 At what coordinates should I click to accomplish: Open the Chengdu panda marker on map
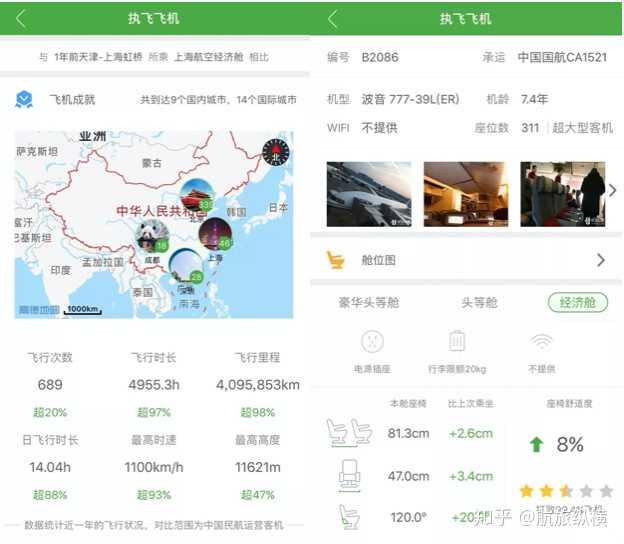click(x=152, y=236)
